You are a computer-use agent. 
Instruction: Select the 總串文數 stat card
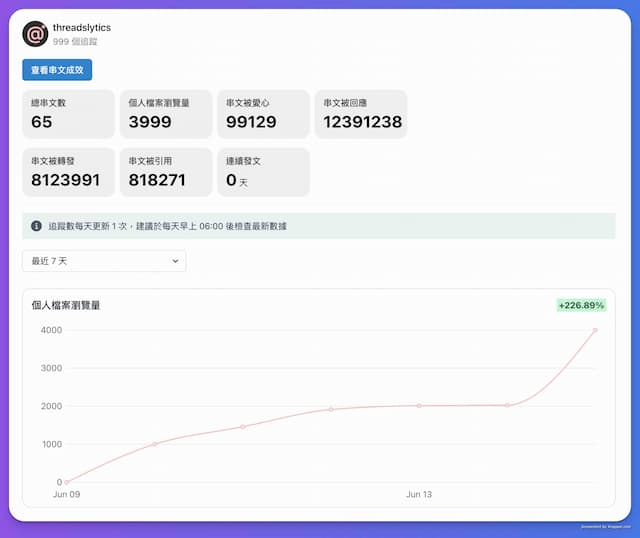68,114
